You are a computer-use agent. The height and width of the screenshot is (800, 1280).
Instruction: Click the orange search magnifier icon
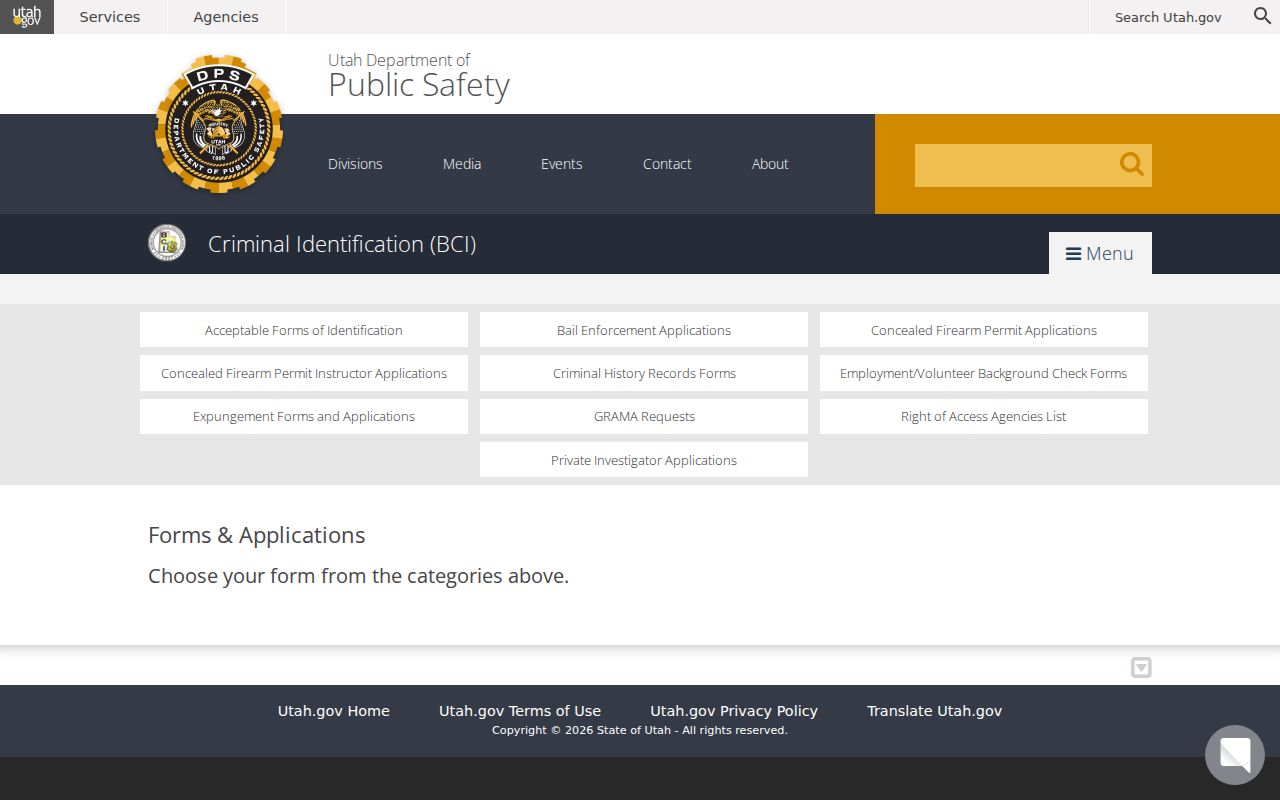pyautogui.click(x=1131, y=164)
